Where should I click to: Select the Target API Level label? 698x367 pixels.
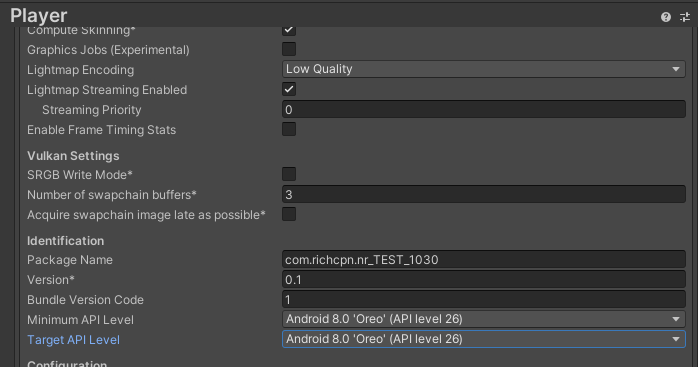click(73, 340)
